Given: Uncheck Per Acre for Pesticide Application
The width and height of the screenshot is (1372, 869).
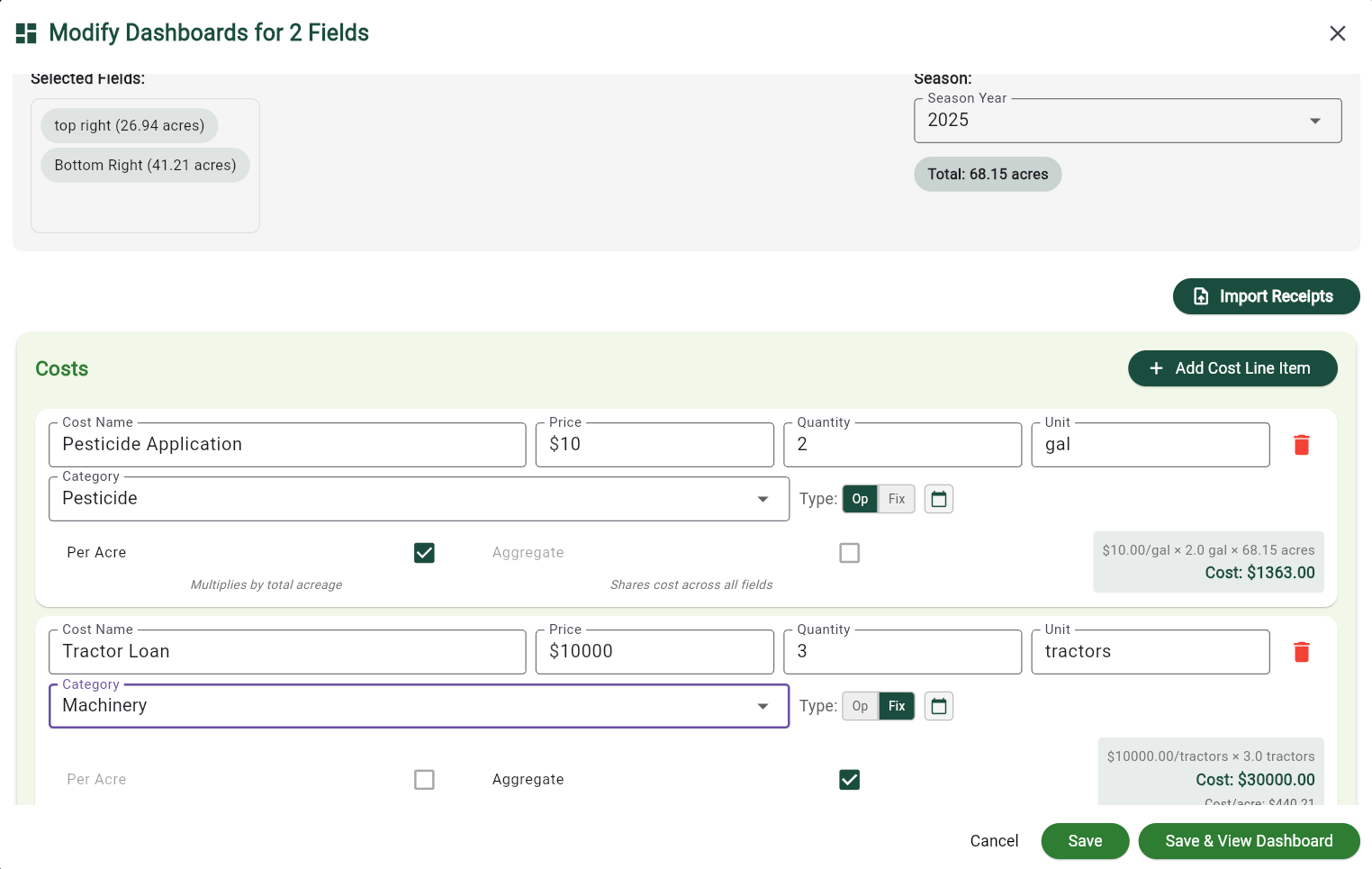Looking at the screenshot, I should pyautogui.click(x=424, y=552).
